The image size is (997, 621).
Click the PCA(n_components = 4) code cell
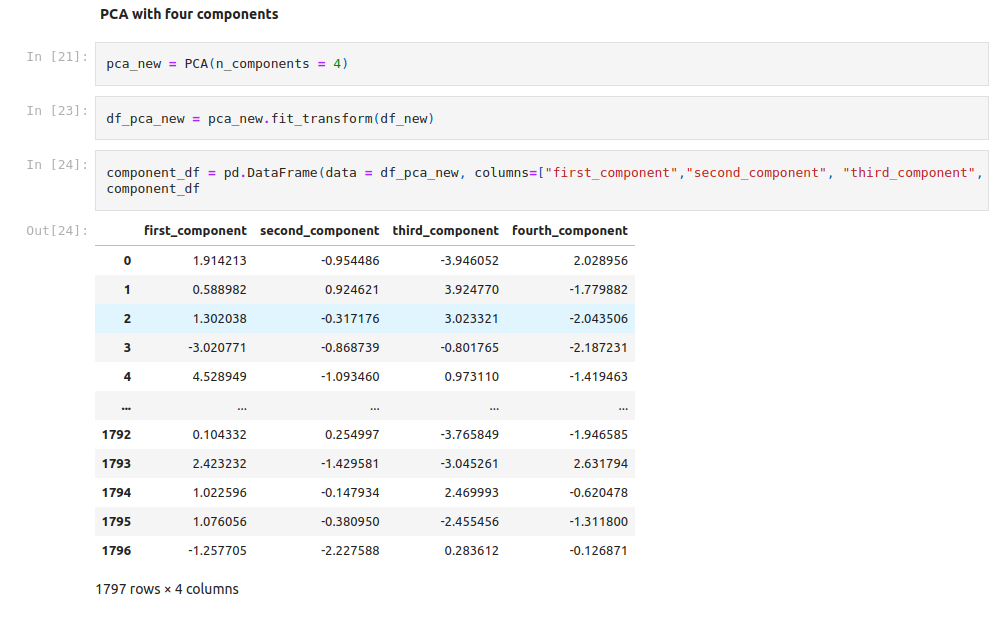pos(540,64)
